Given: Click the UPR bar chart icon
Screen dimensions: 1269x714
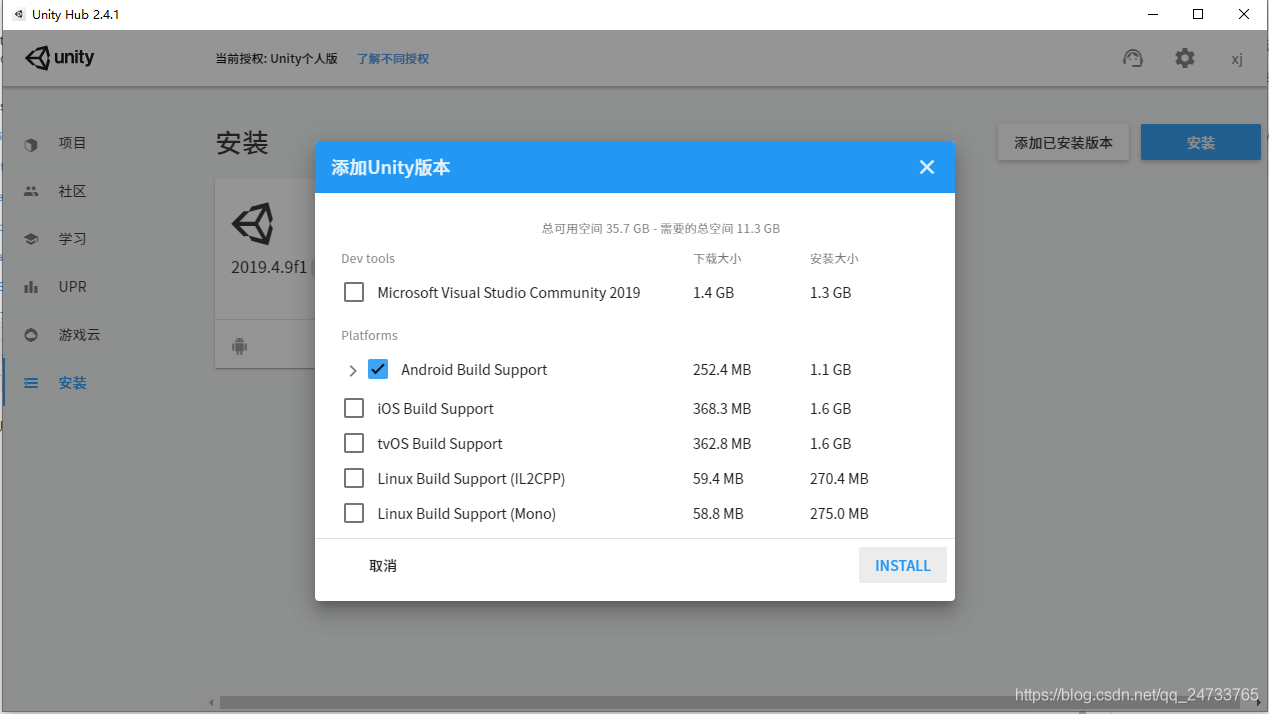Looking at the screenshot, I should point(31,287).
